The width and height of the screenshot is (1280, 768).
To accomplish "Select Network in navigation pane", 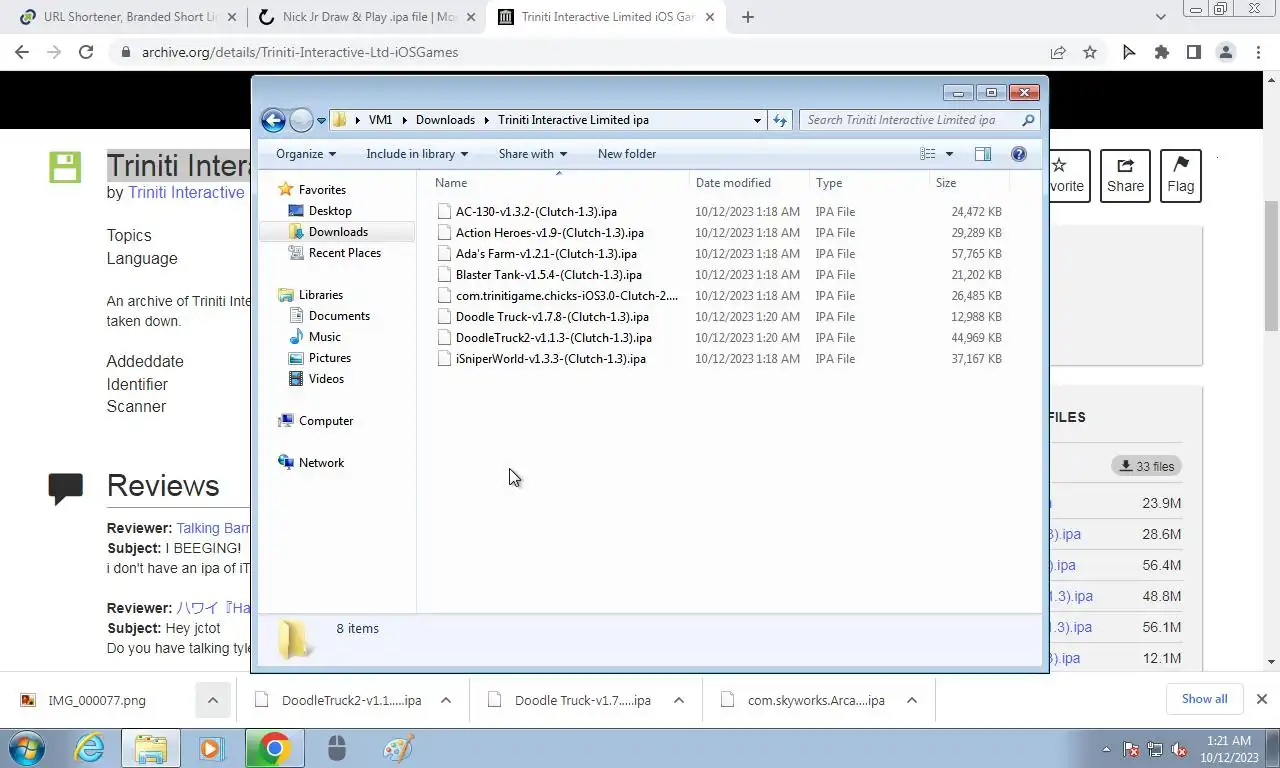I will pos(321,463).
